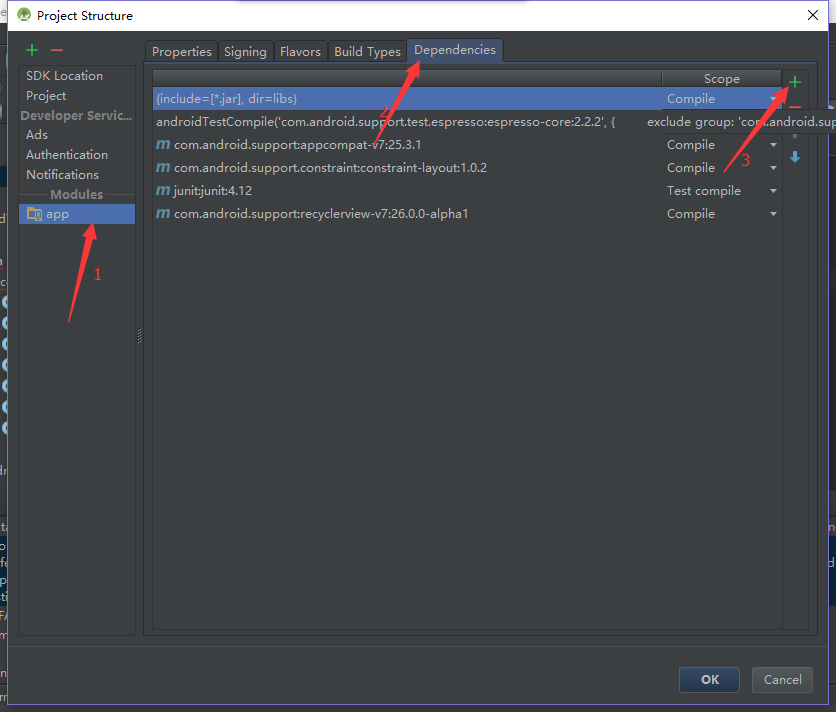
Task: Close the Project Structure dialog
Action: [x=813, y=15]
